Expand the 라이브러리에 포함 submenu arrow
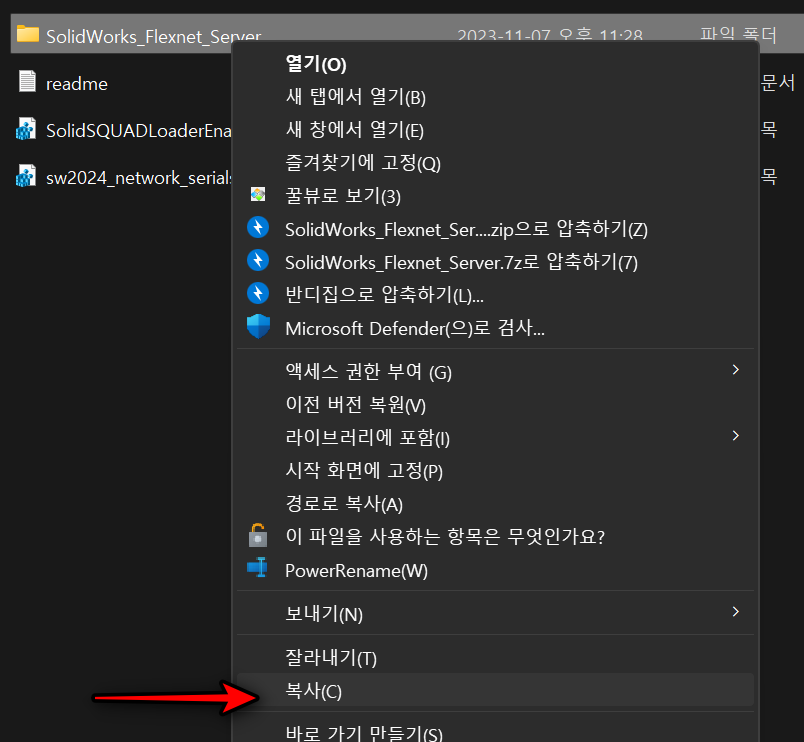The width and height of the screenshot is (804, 742). 736,435
